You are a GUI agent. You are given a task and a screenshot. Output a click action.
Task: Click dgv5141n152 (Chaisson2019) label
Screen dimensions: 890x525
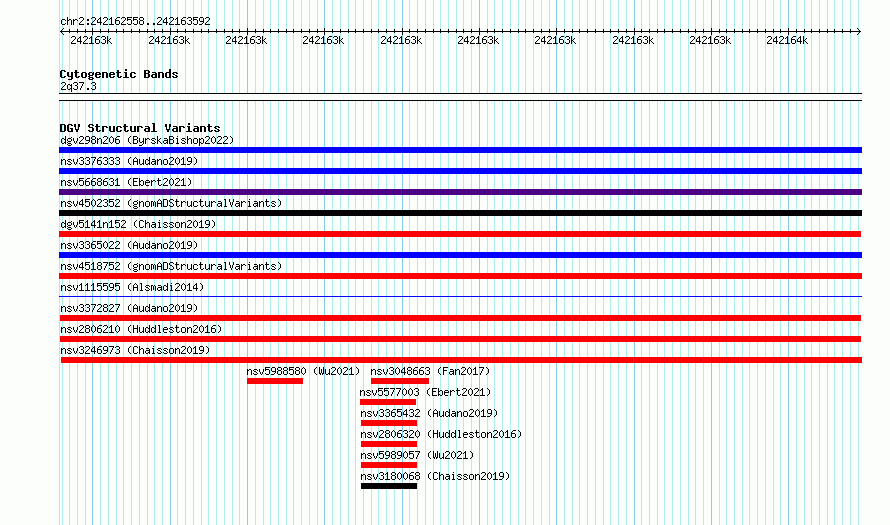point(138,224)
